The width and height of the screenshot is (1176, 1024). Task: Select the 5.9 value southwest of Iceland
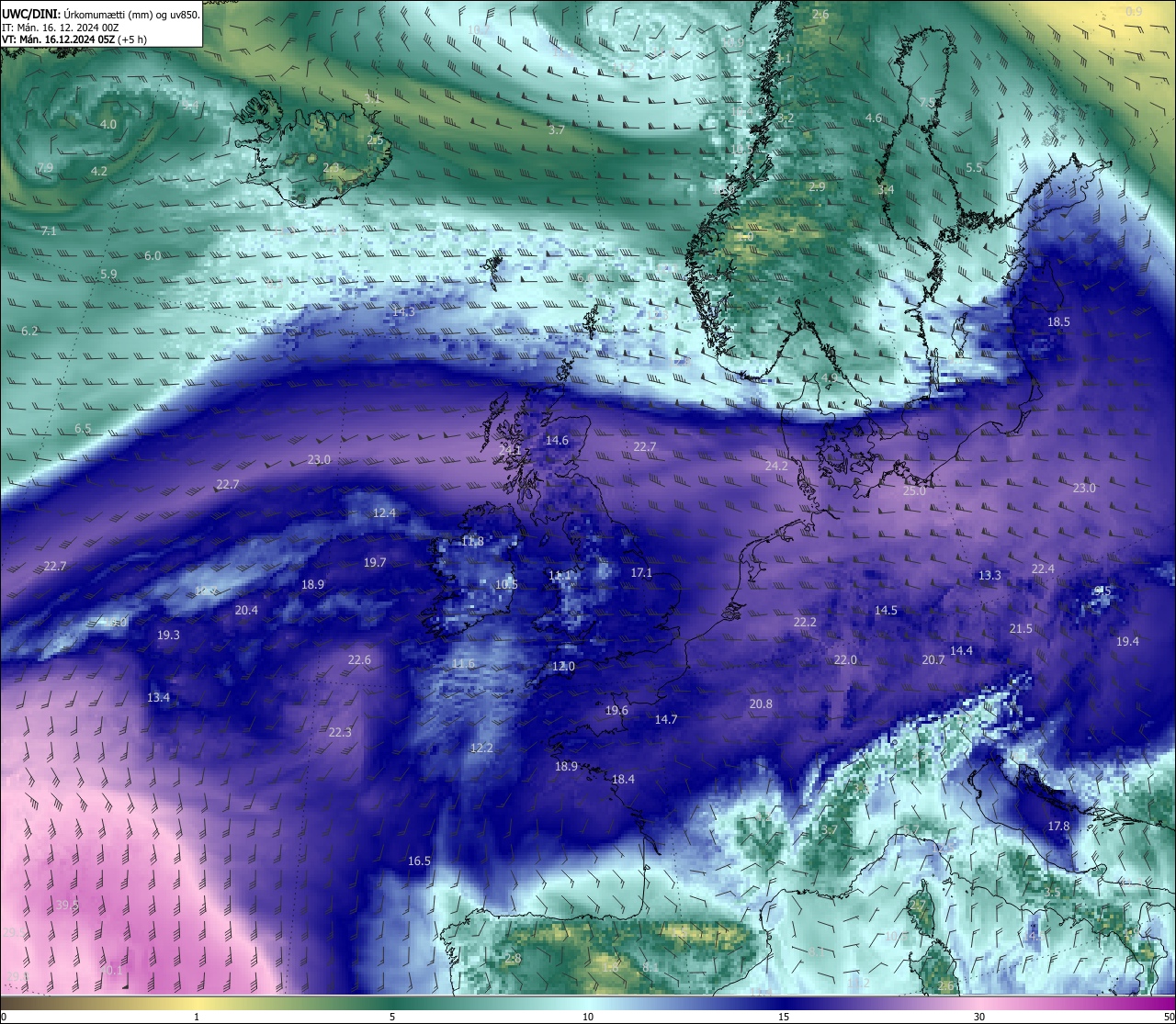(x=108, y=275)
